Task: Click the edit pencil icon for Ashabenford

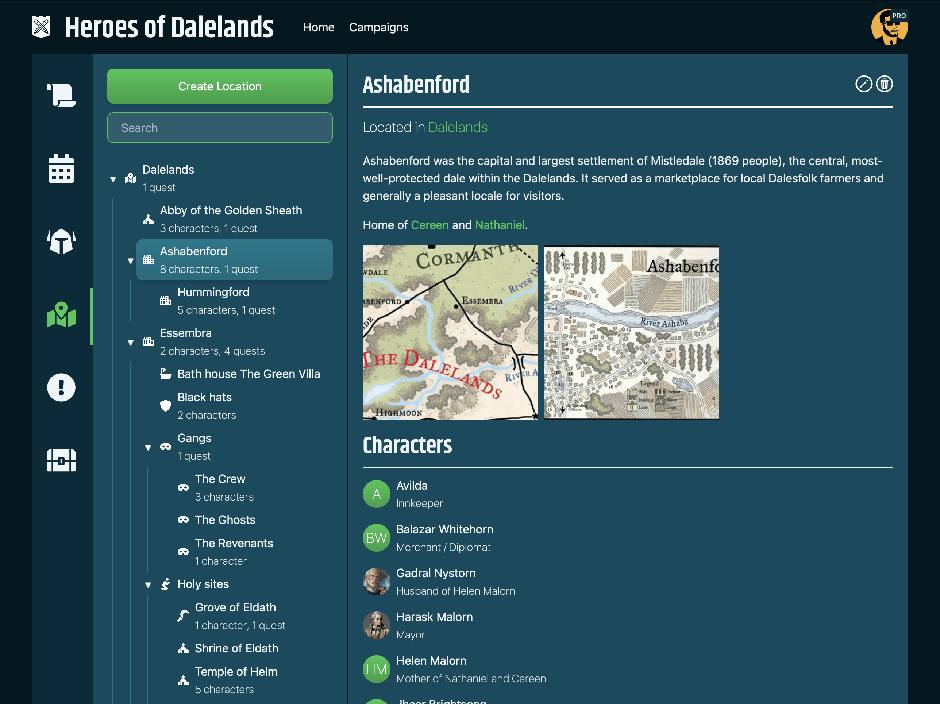Action: [865, 84]
